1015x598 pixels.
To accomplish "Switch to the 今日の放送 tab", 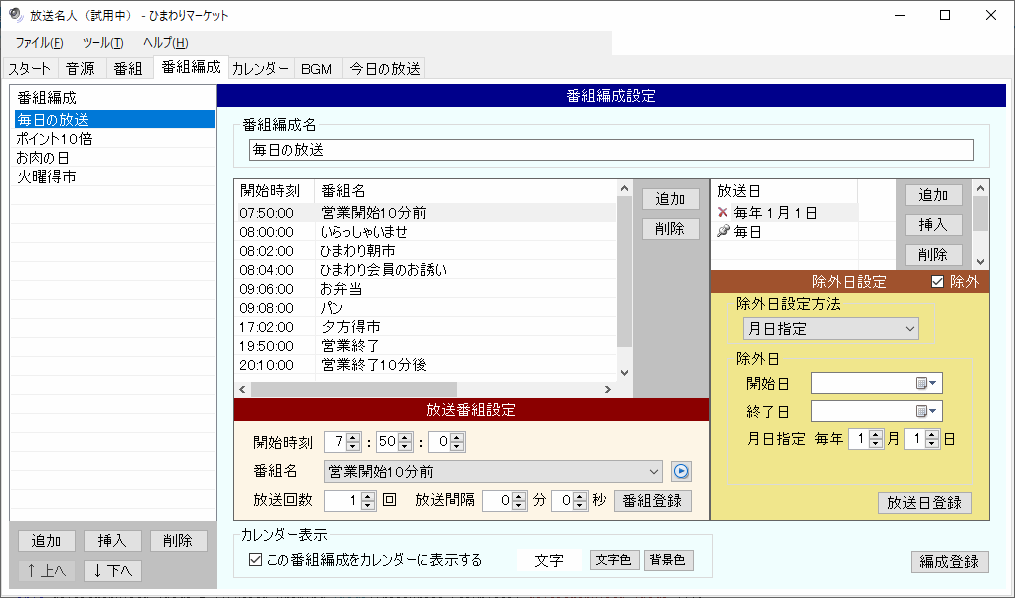I will click(x=384, y=68).
